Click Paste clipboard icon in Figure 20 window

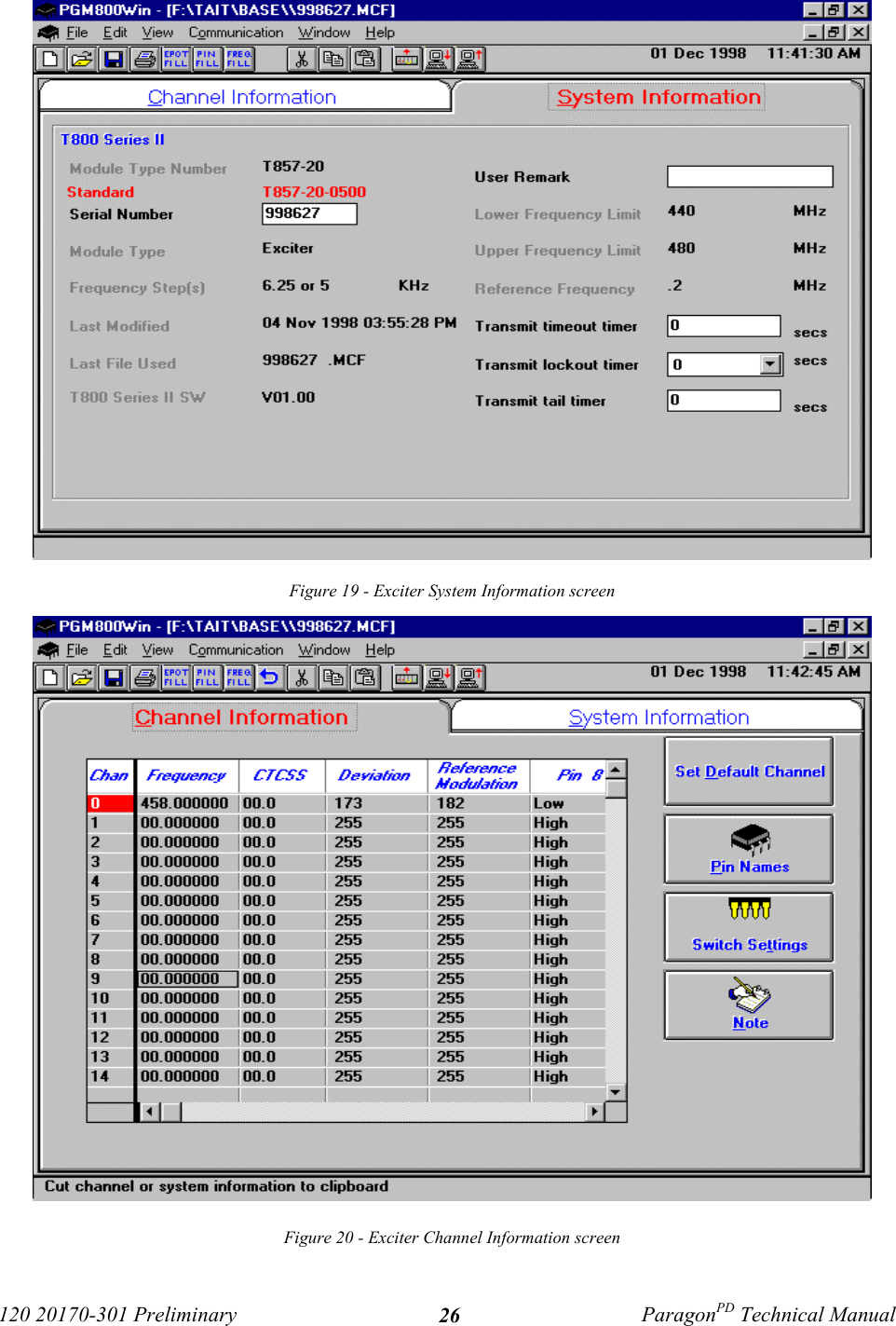coord(365,677)
